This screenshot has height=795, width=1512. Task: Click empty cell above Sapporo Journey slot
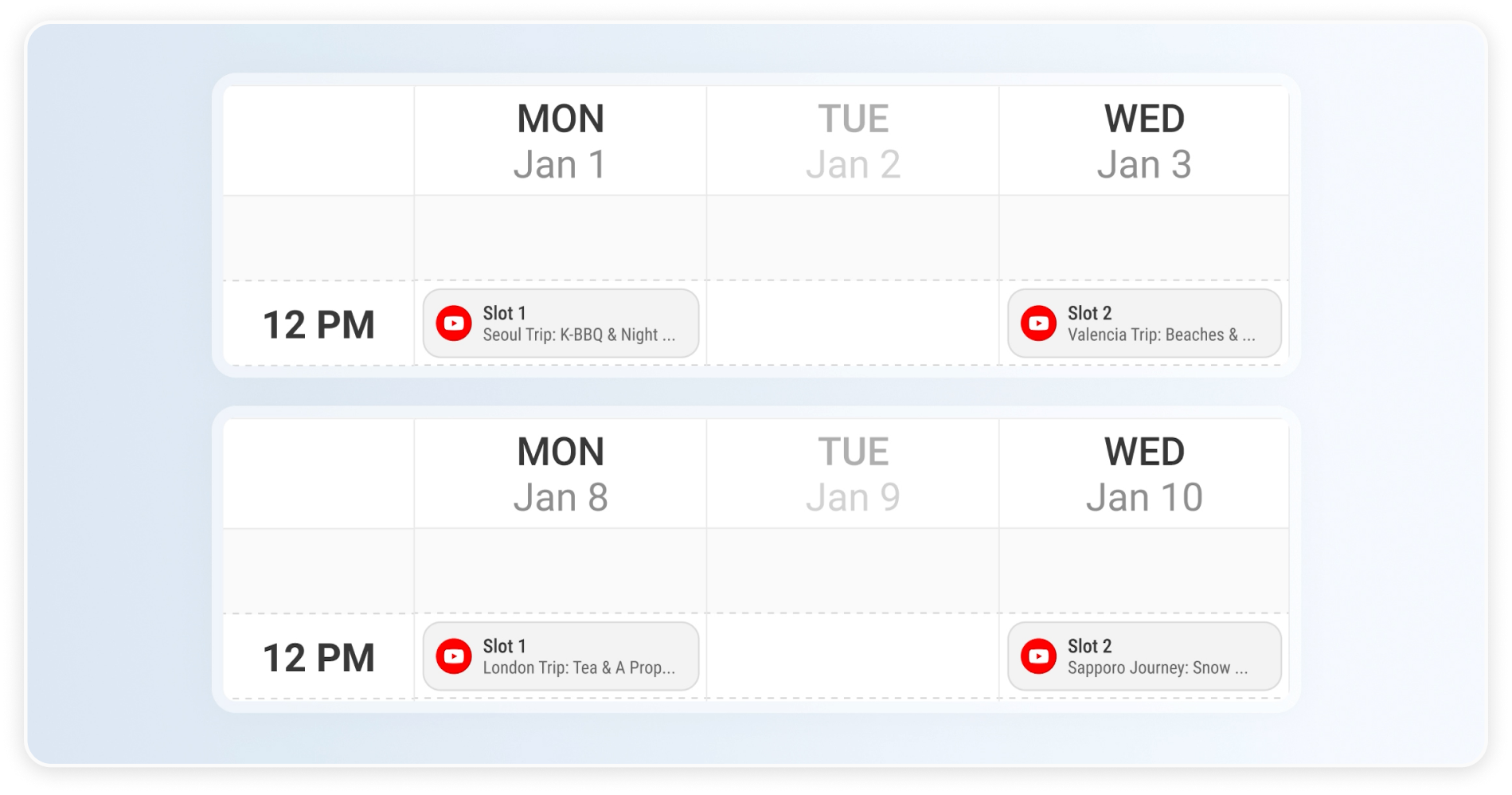pyautogui.click(x=1144, y=571)
